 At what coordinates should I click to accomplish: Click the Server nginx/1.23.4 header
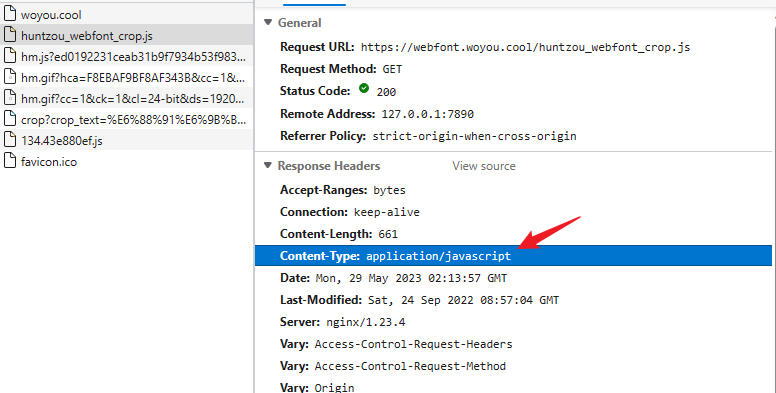pos(342,322)
